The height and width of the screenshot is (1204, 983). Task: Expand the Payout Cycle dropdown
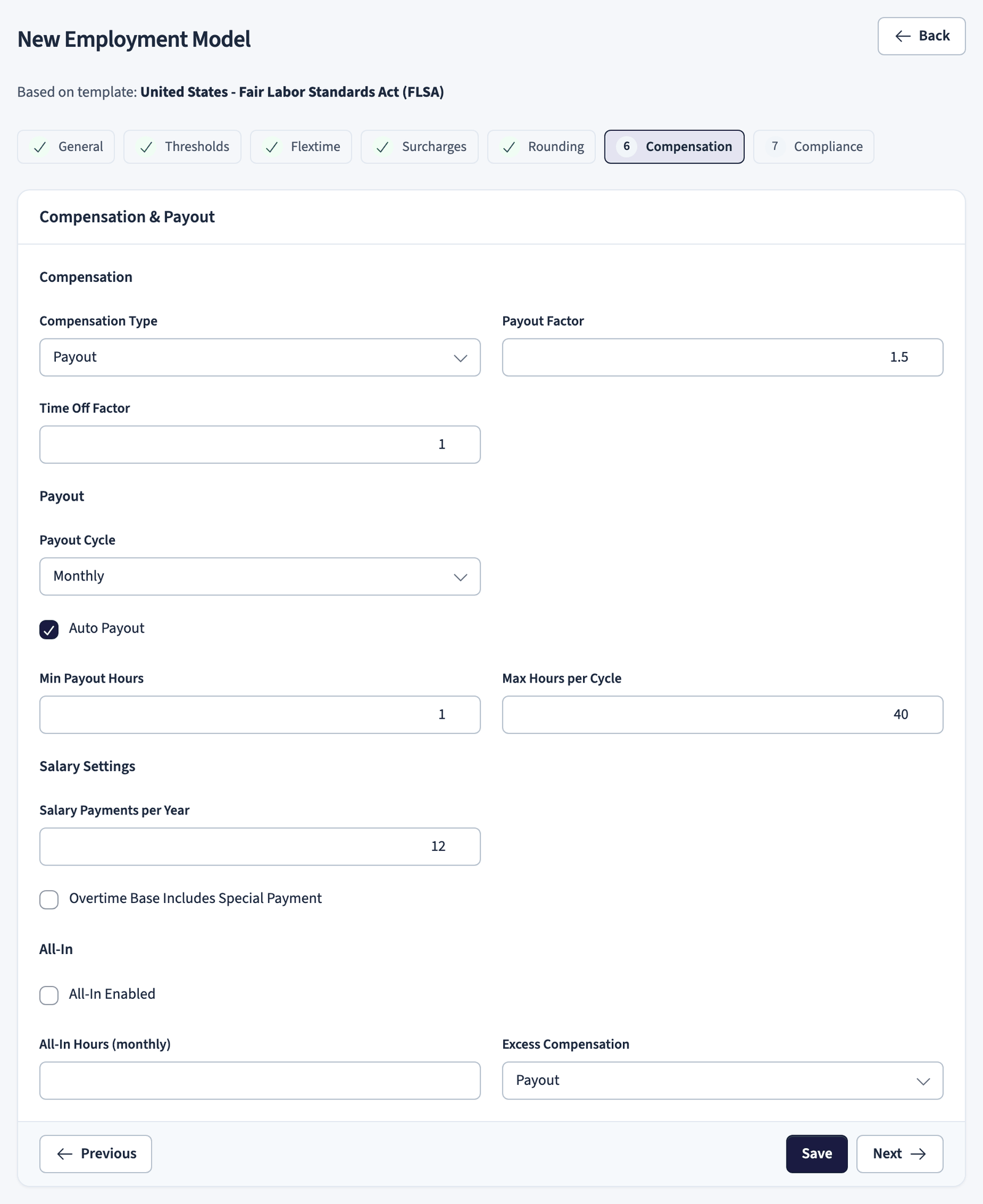pyautogui.click(x=260, y=577)
